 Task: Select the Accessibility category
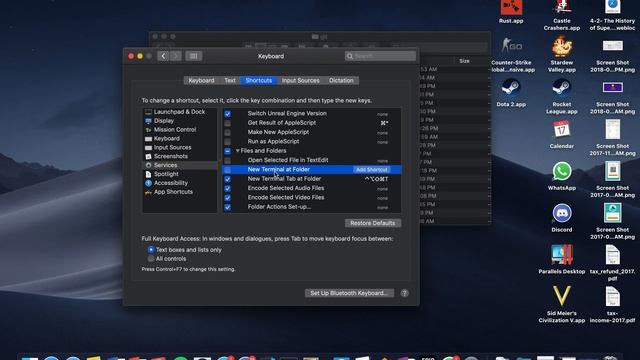[171, 183]
